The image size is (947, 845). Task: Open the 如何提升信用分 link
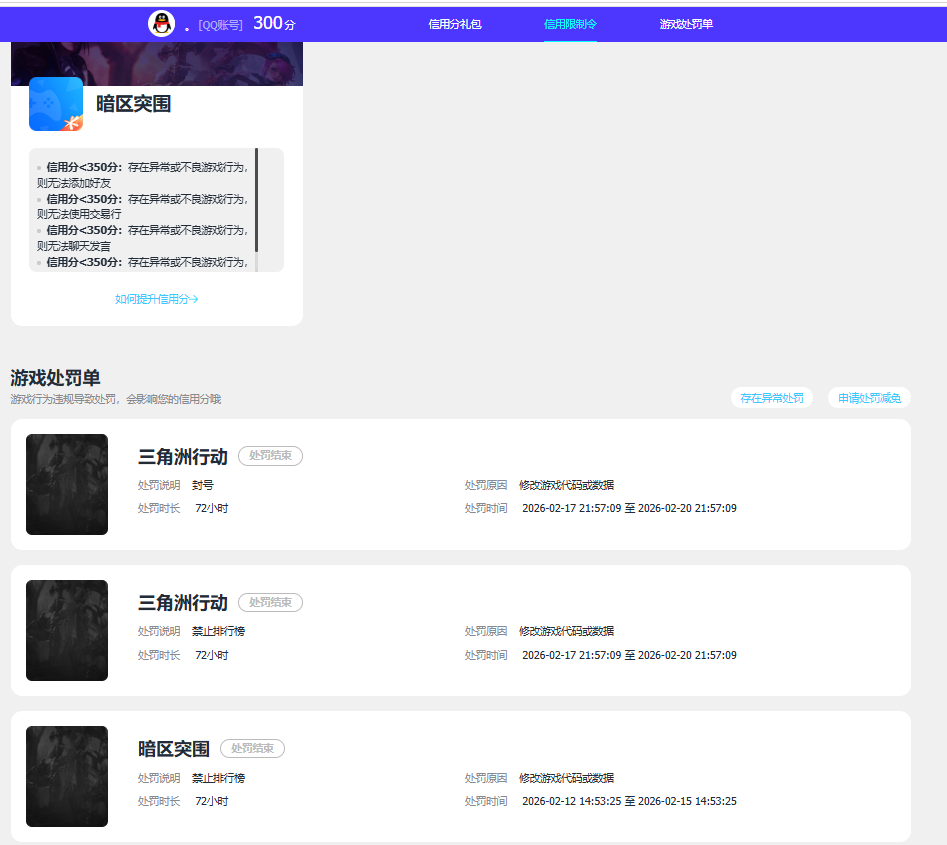tap(157, 299)
